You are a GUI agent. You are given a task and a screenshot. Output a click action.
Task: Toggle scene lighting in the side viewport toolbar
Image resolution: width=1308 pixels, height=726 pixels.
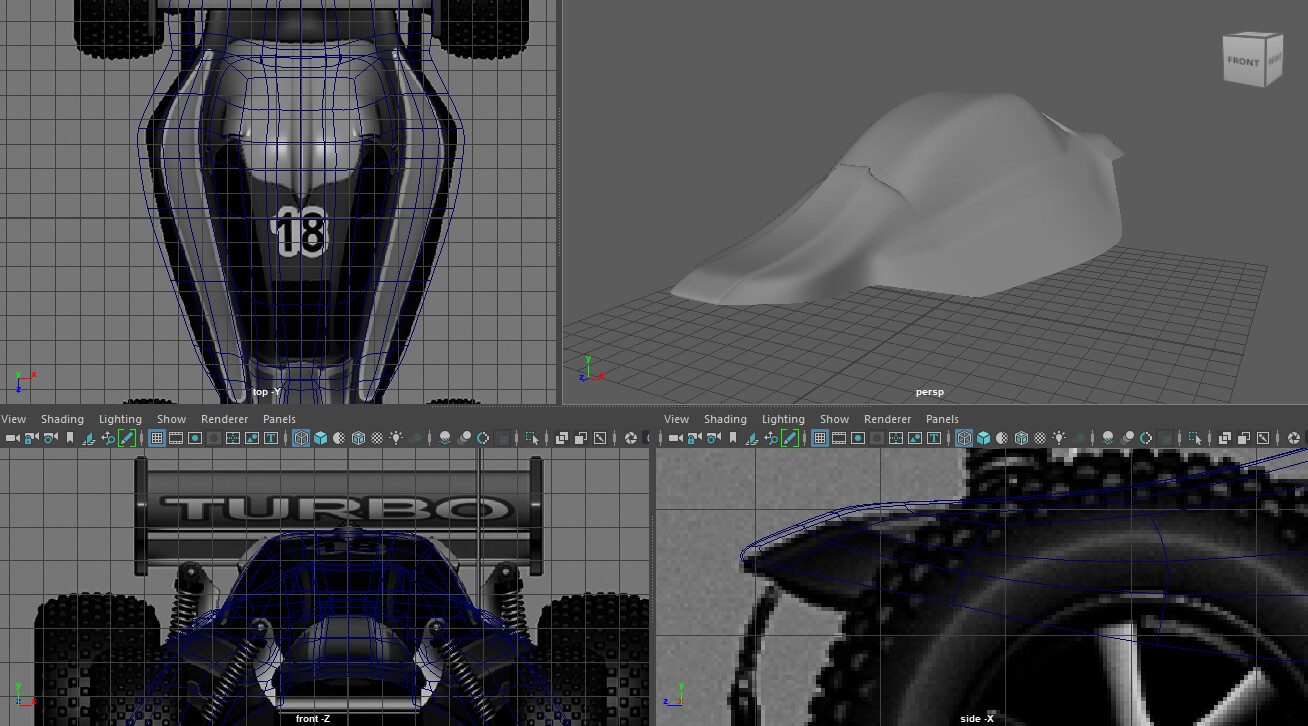point(1059,437)
